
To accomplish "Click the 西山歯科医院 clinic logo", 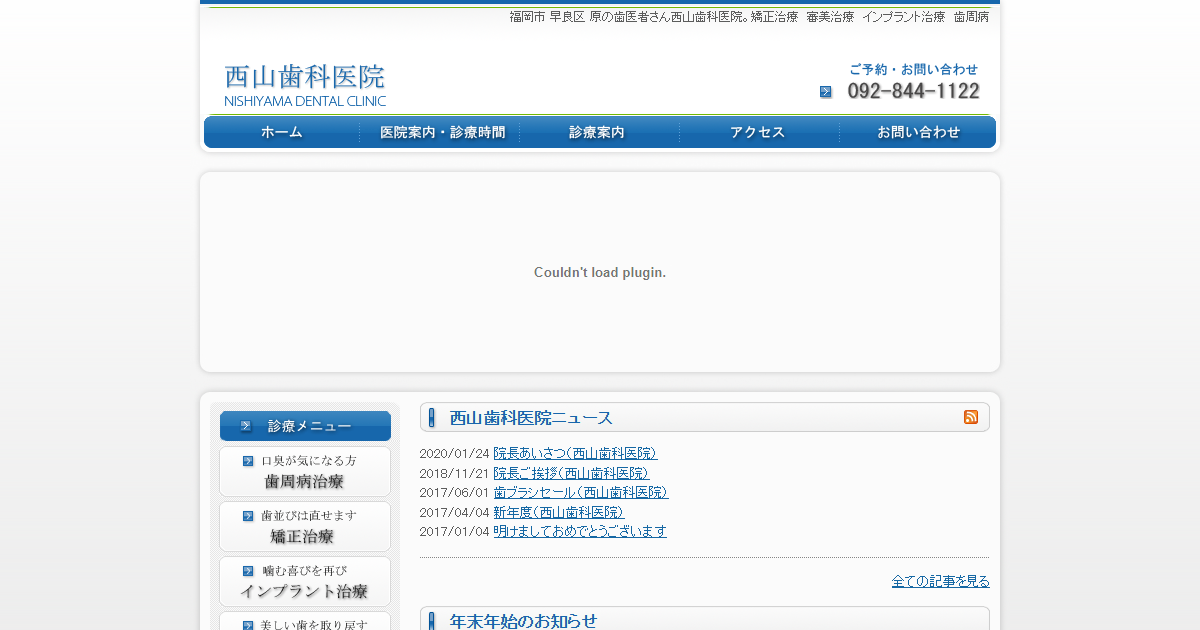I will (305, 85).
